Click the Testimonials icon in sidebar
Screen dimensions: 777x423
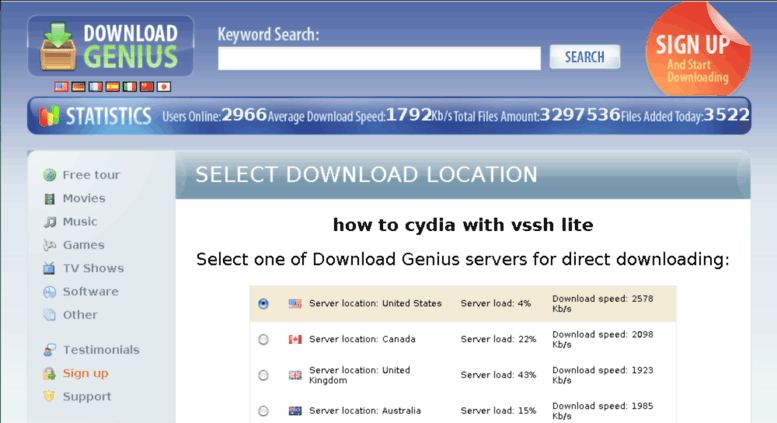[50, 350]
